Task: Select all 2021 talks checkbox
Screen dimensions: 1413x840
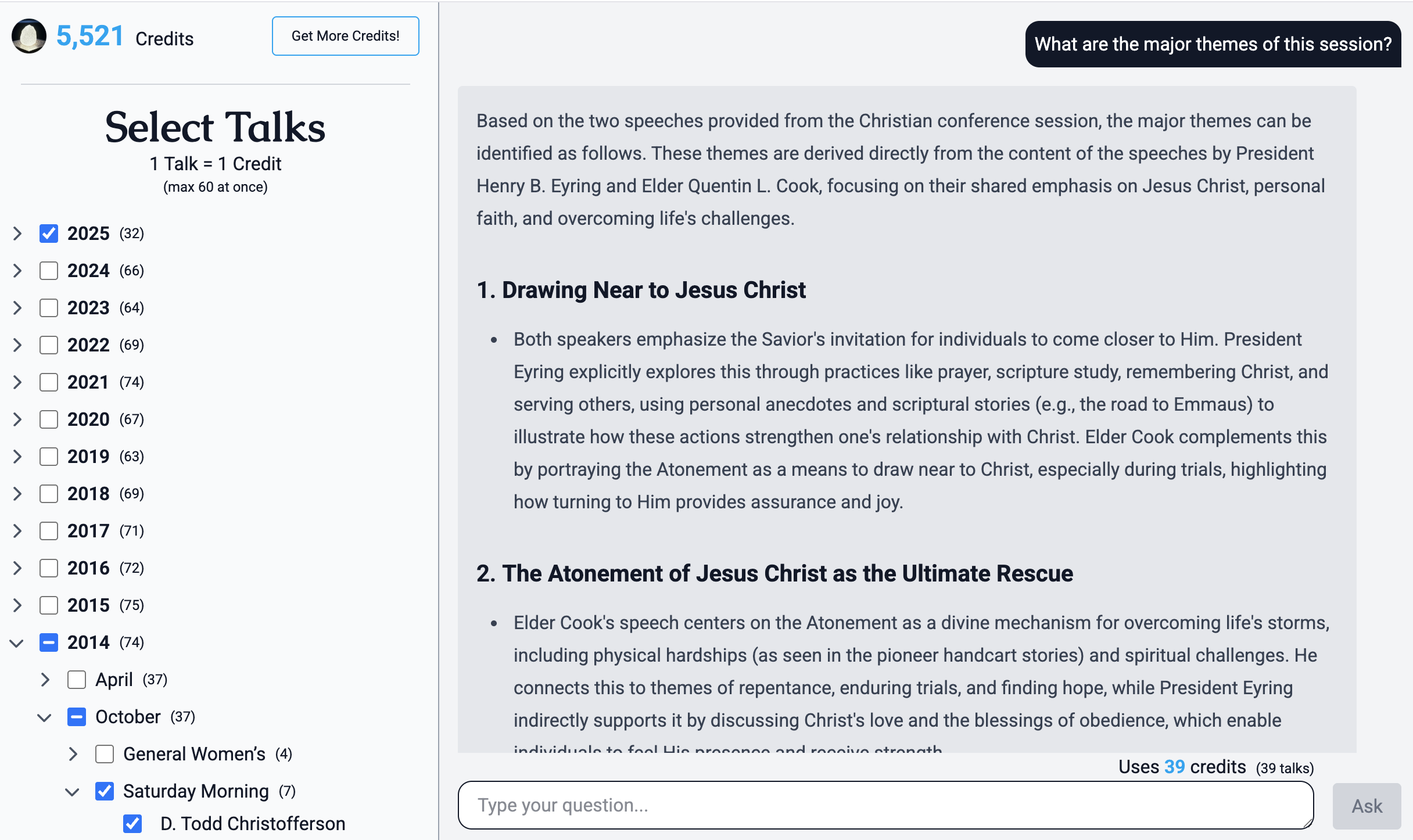Action: (x=49, y=382)
